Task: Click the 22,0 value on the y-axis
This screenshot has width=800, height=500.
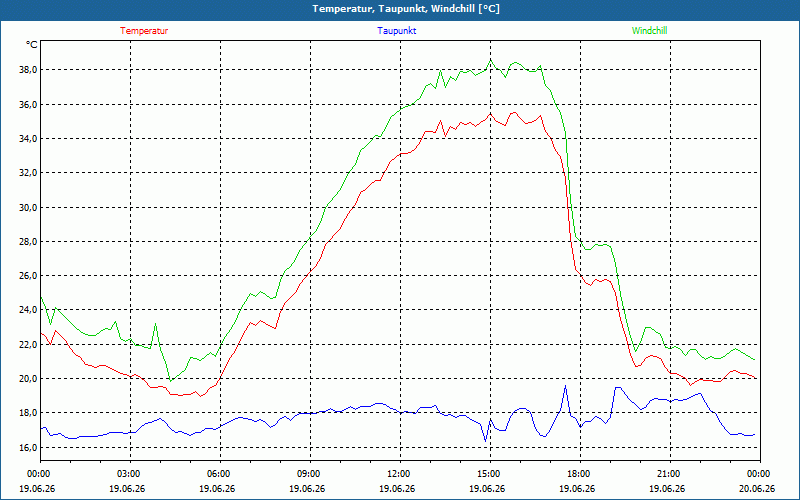Action: click(x=29, y=344)
